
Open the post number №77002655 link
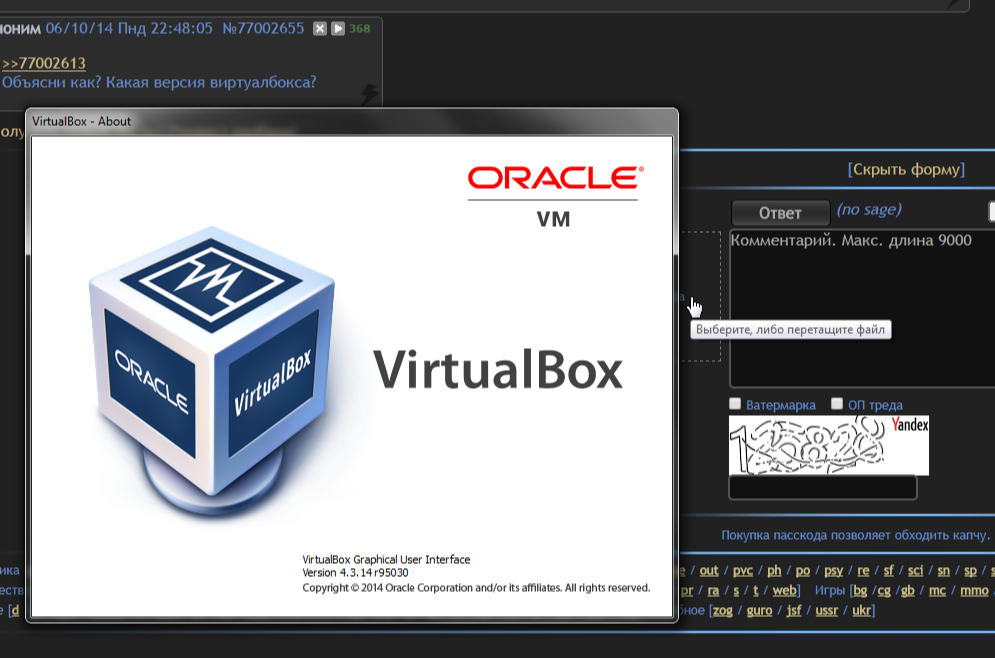click(x=263, y=29)
